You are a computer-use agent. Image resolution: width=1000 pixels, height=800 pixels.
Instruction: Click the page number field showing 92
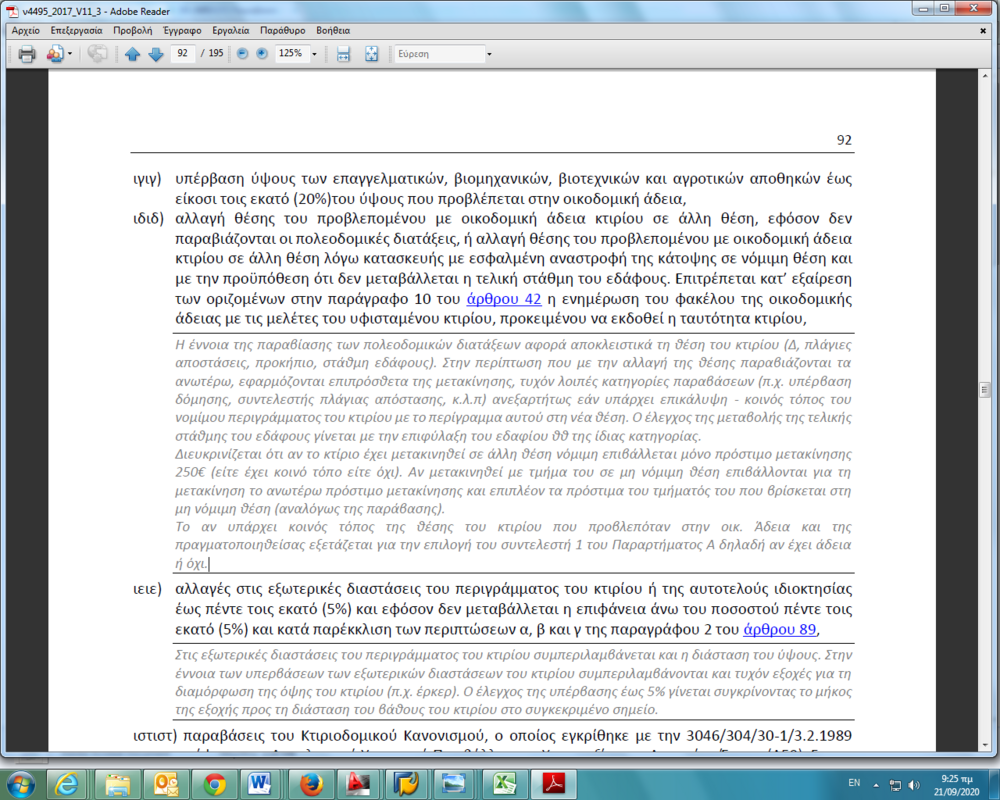point(183,54)
